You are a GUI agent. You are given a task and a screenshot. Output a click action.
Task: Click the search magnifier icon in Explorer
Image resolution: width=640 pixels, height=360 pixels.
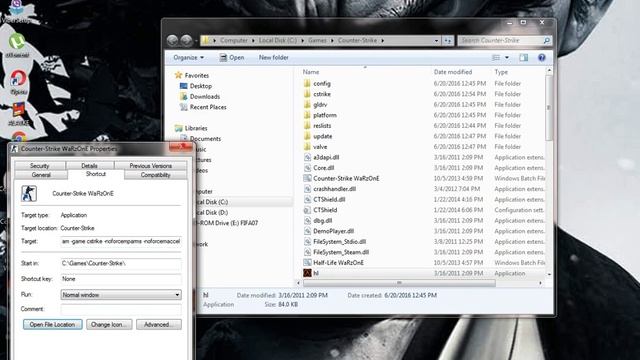coord(547,40)
